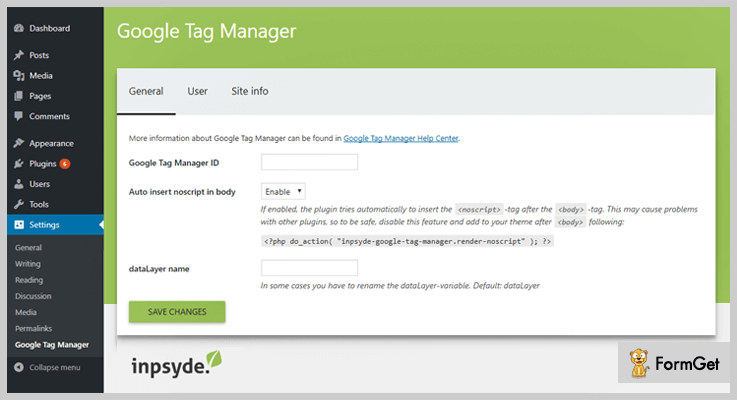Click the 'Google Tag Manager ID' label
The width and height of the screenshot is (737, 400).
pos(174,163)
